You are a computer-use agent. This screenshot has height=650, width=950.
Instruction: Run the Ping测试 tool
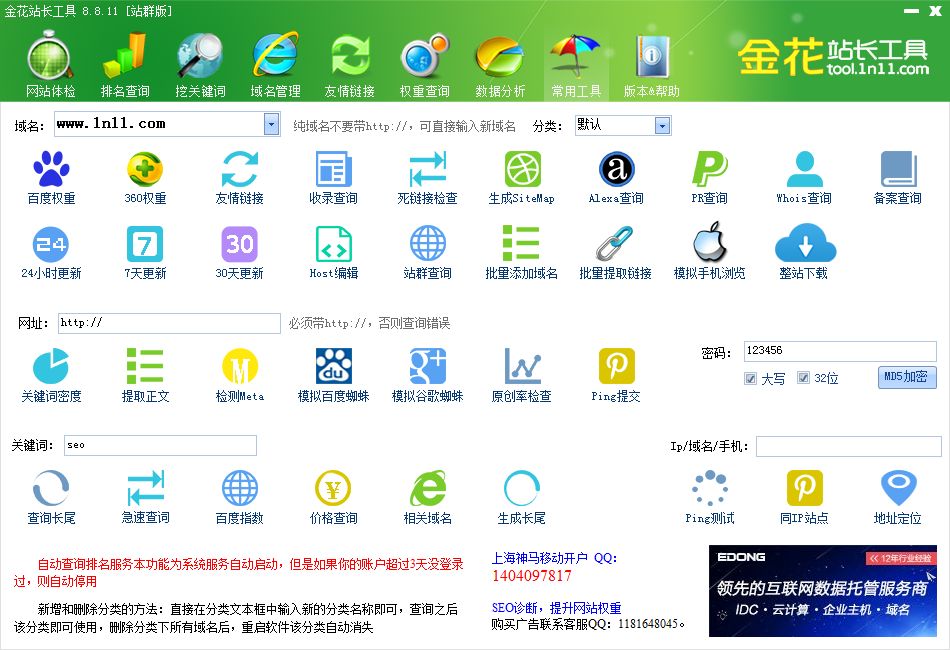pyautogui.click(x=710, y=488)
